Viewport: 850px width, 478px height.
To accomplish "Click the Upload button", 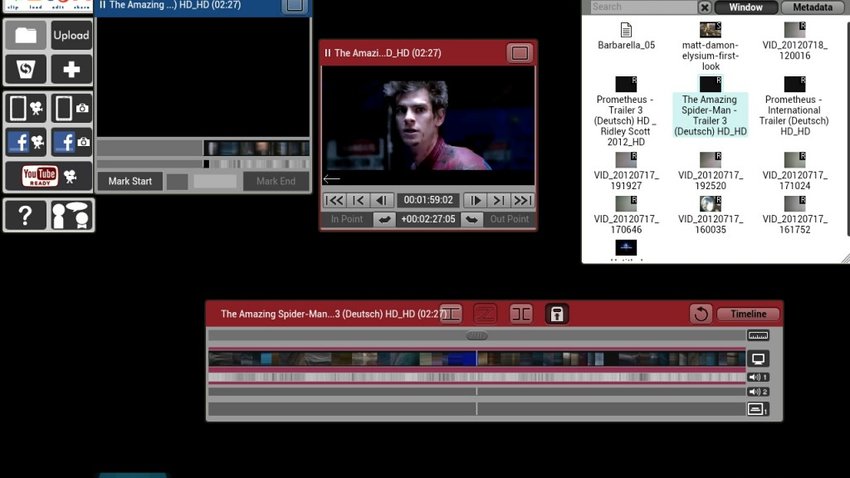I will click(71, 36).
